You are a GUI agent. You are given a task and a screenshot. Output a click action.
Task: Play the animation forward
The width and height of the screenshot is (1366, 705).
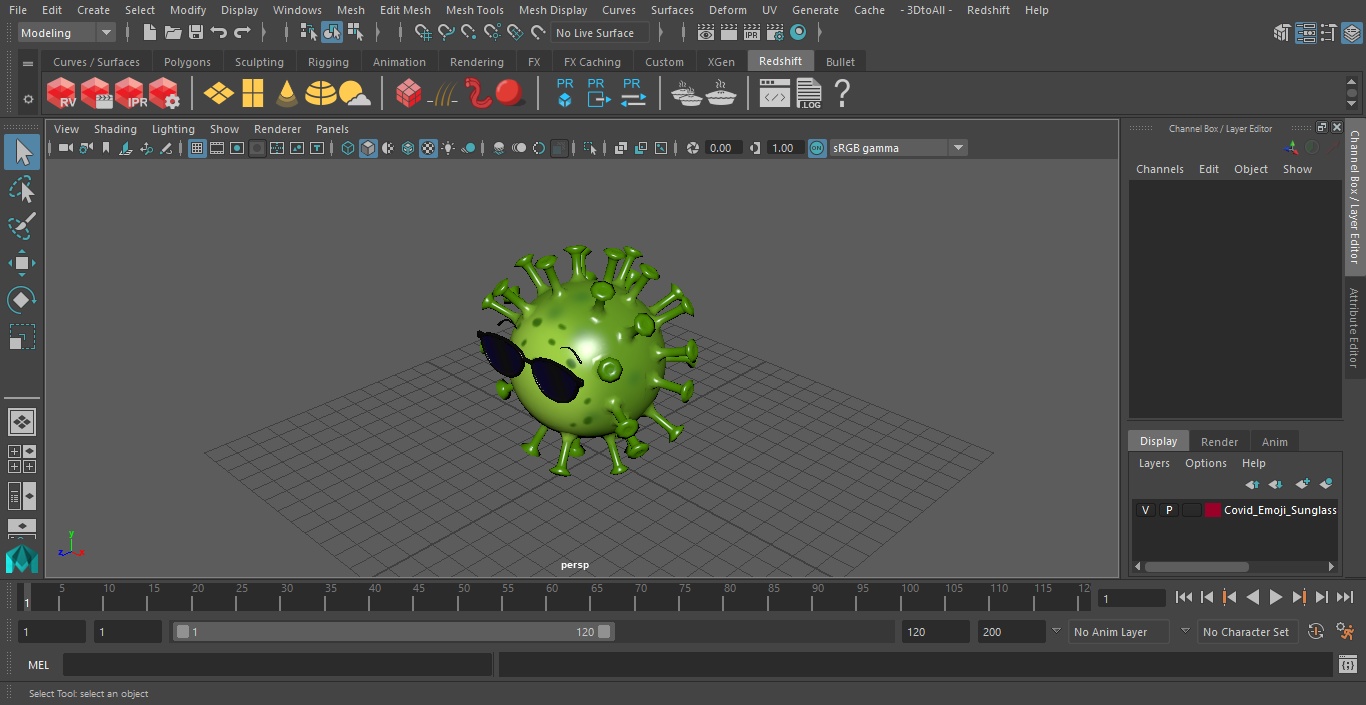tap(1276, 597)
